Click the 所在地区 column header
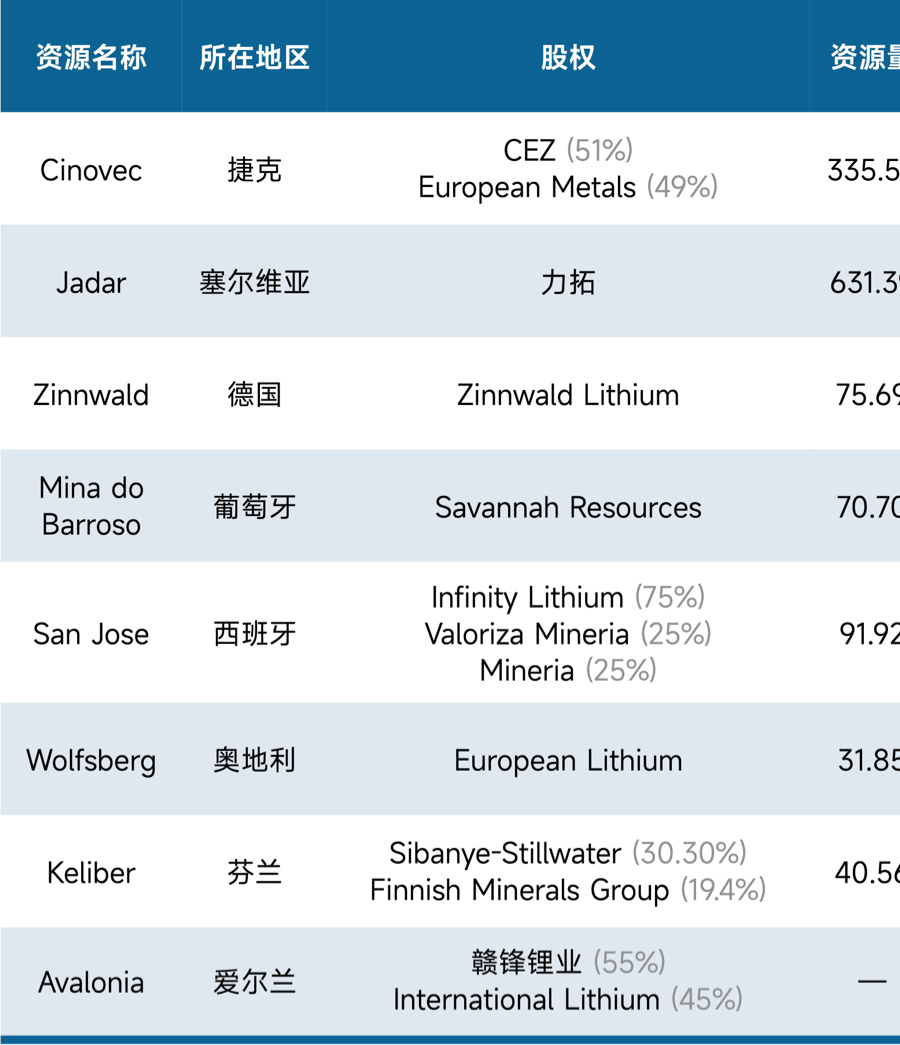The image size is (900, 1045). pyautogui.click(x=254, y=57)
